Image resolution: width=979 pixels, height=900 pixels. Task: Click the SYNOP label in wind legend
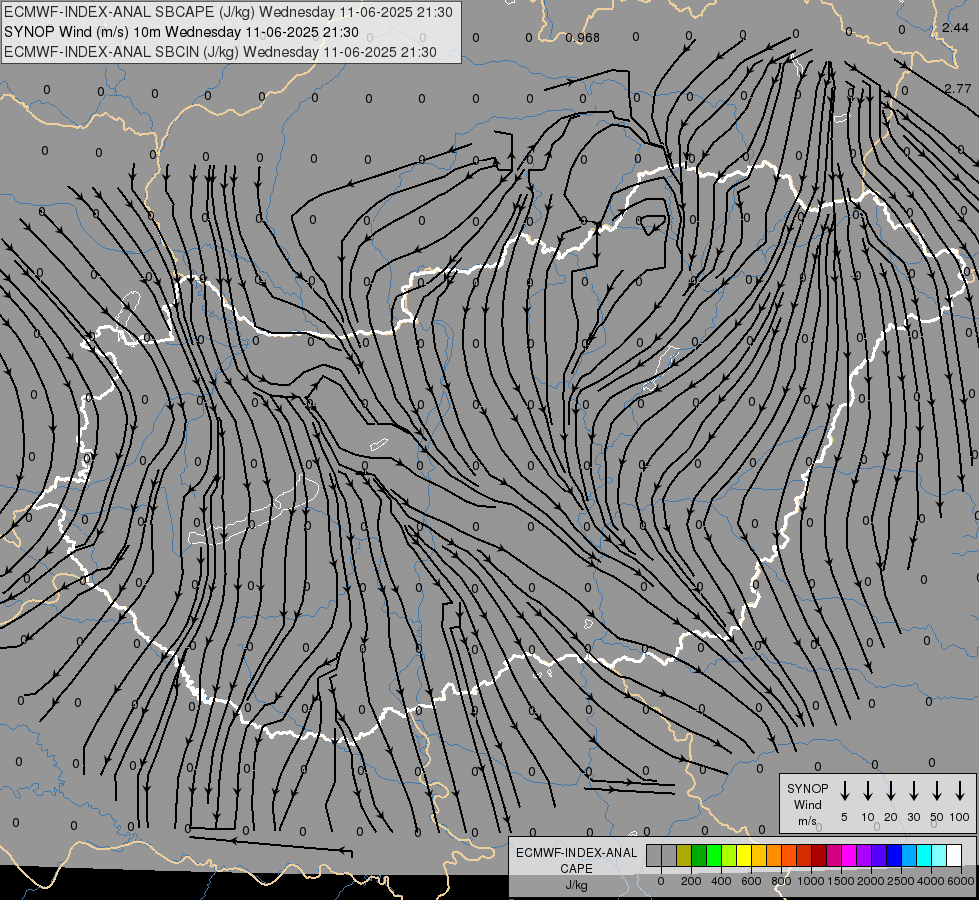click(807, 788)
